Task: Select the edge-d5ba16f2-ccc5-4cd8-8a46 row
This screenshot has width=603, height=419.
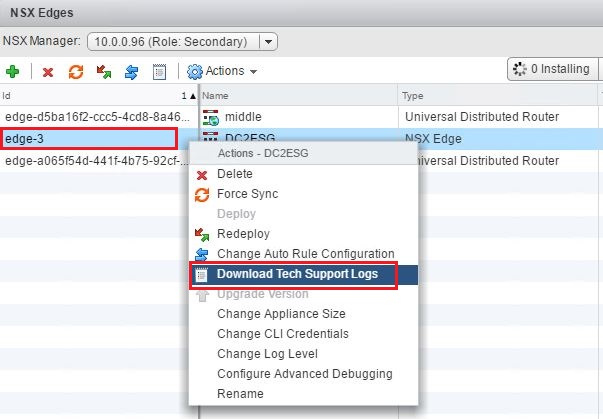Action: (98, 117)
